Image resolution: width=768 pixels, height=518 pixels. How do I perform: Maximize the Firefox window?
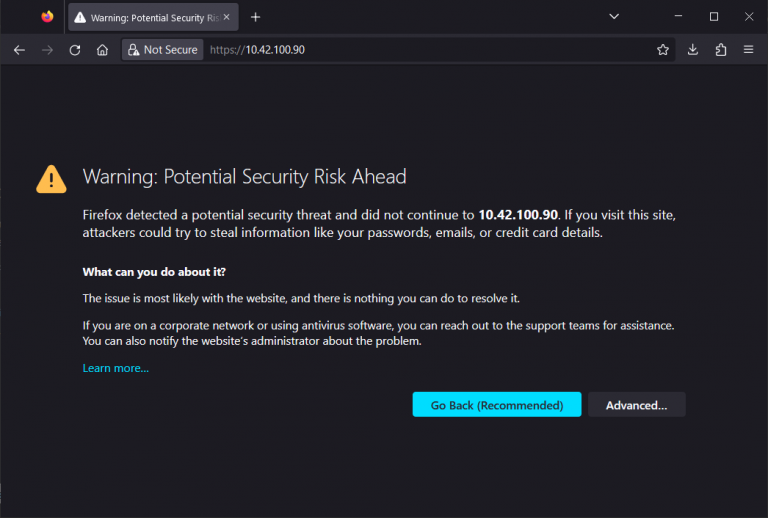714,17
